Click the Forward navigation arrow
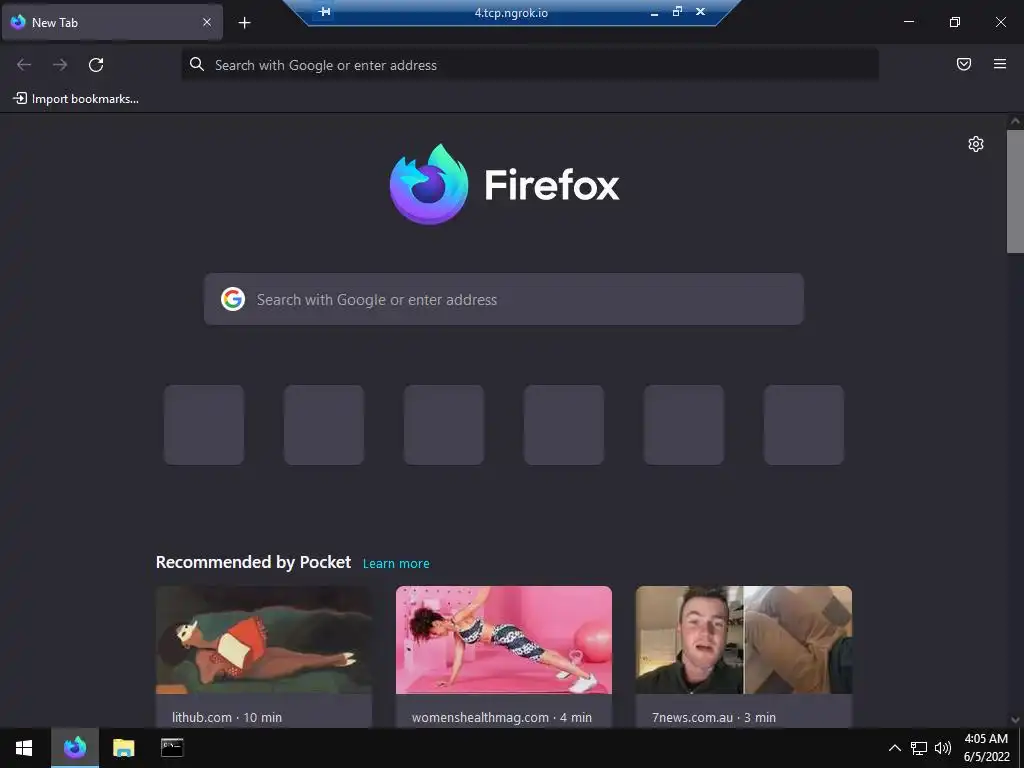The width and height of the screenshot is (1024, 768). click(x=60, y=65)
